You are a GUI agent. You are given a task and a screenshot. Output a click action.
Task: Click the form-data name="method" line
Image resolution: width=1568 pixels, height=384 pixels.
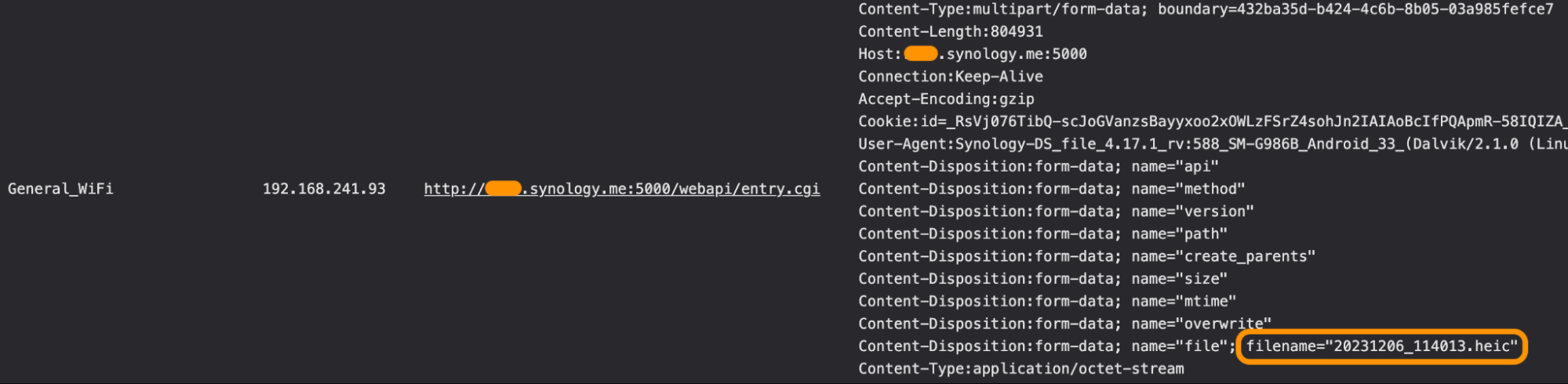point(1051,189)
